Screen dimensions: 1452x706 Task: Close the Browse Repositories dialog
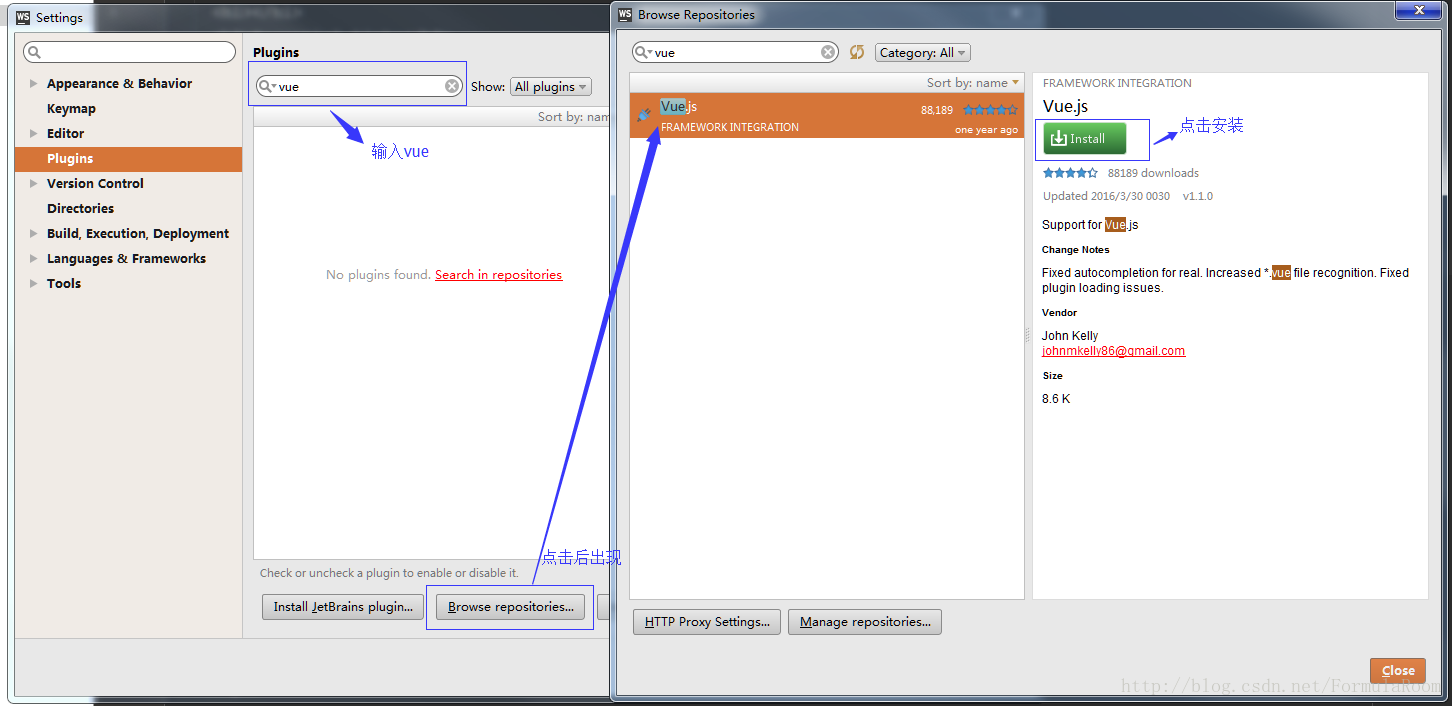(x=1397, y=671)
